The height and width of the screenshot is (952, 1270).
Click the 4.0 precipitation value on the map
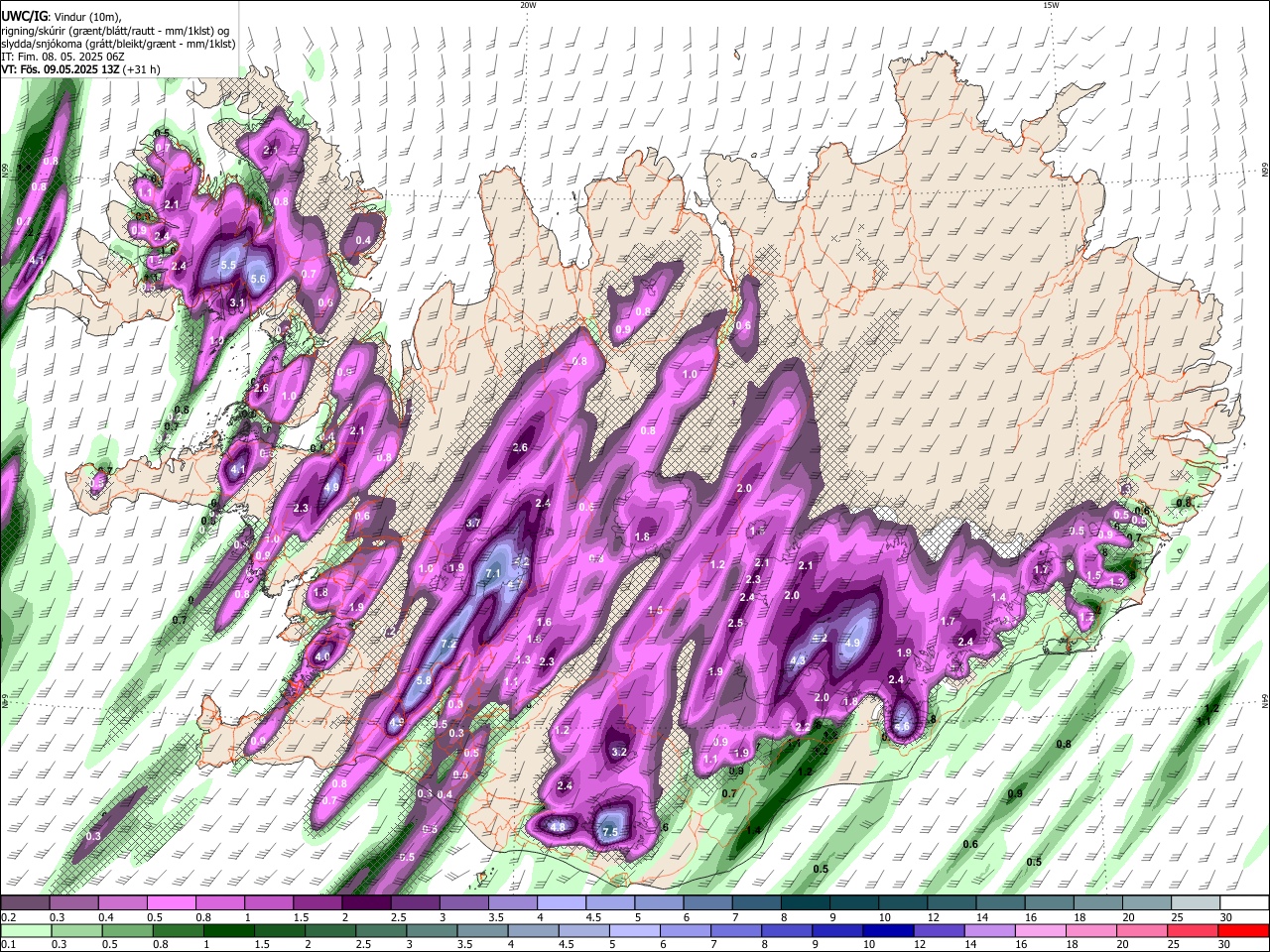click(x=322, y=656)
